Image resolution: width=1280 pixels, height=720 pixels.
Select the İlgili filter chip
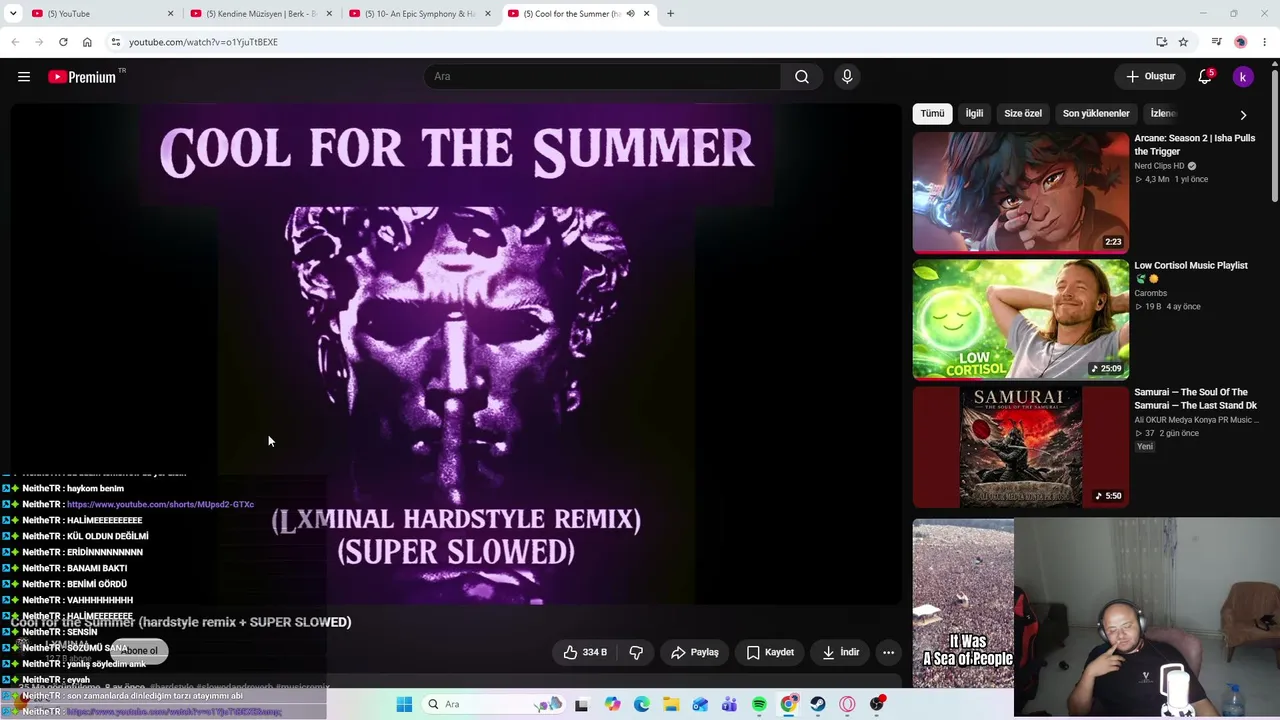tap(974, 114)
